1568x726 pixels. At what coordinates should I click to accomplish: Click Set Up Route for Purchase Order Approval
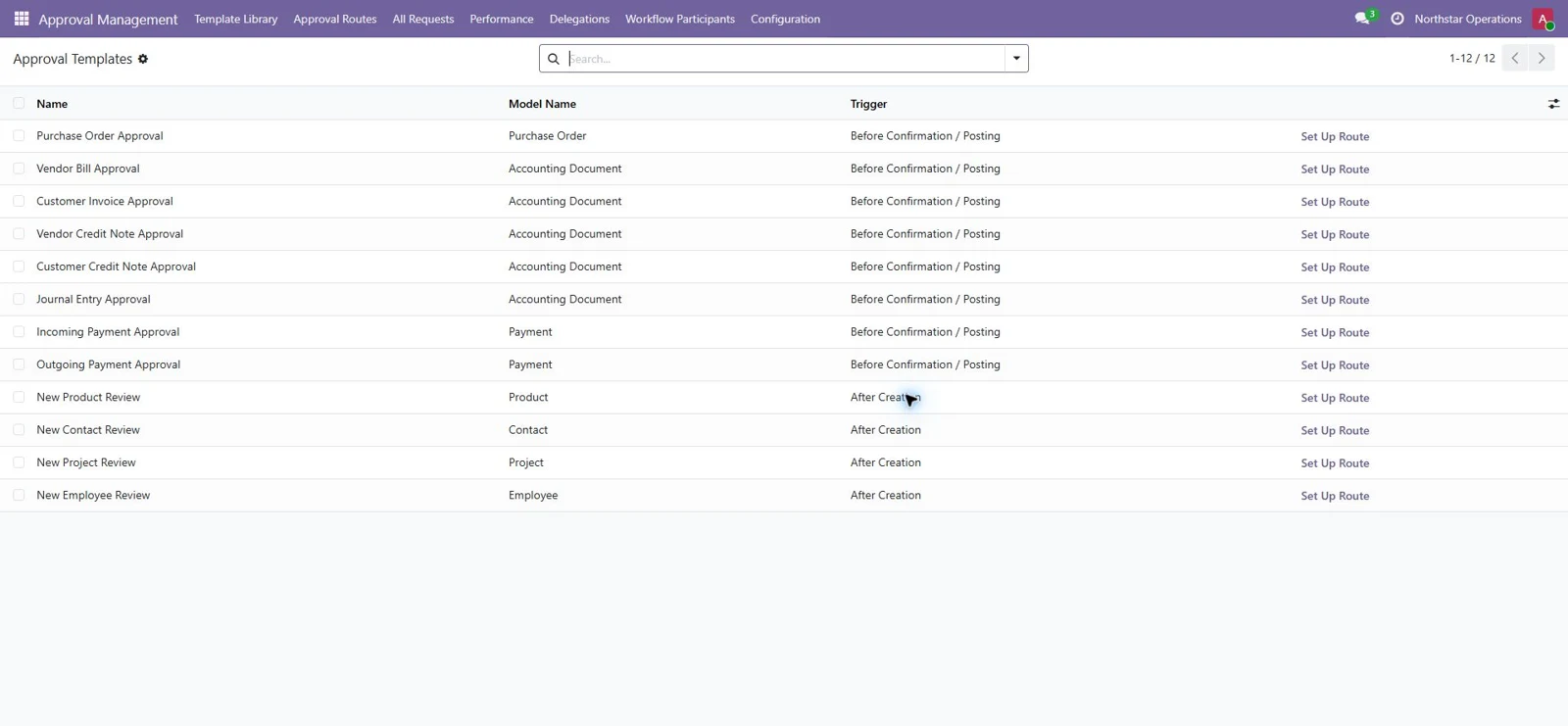tap(1335, 137)
